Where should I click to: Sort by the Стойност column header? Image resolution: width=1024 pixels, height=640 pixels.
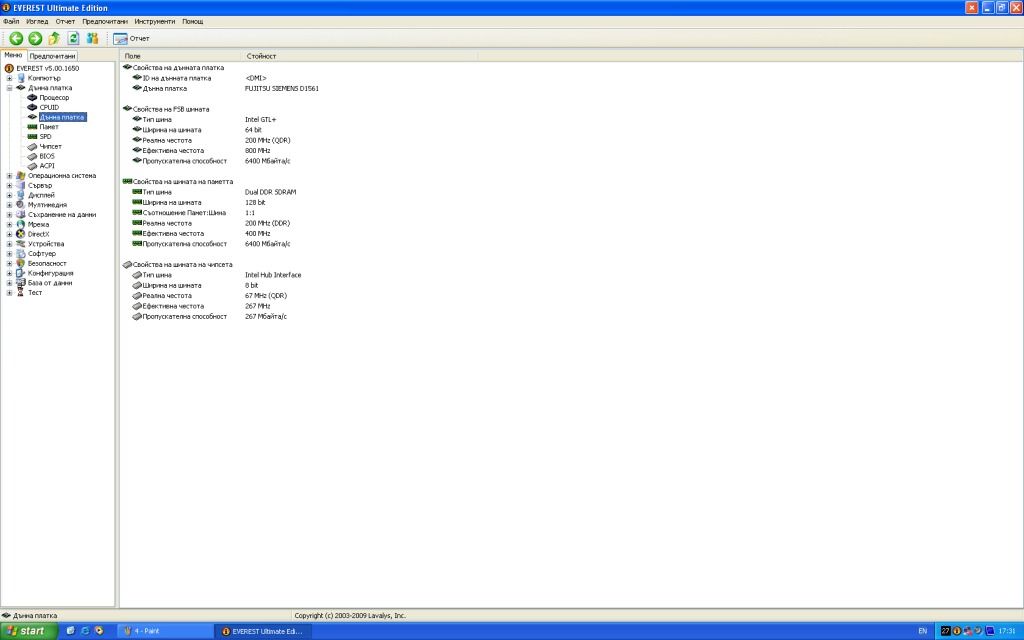pos(360,56)
